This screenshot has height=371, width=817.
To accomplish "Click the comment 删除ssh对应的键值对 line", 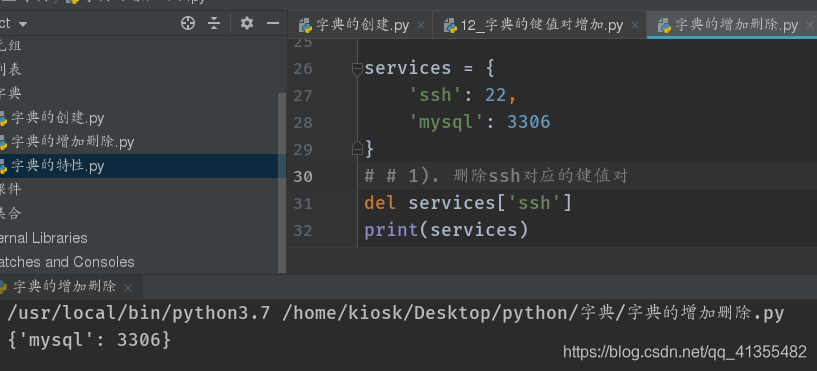I will point(497,177).
